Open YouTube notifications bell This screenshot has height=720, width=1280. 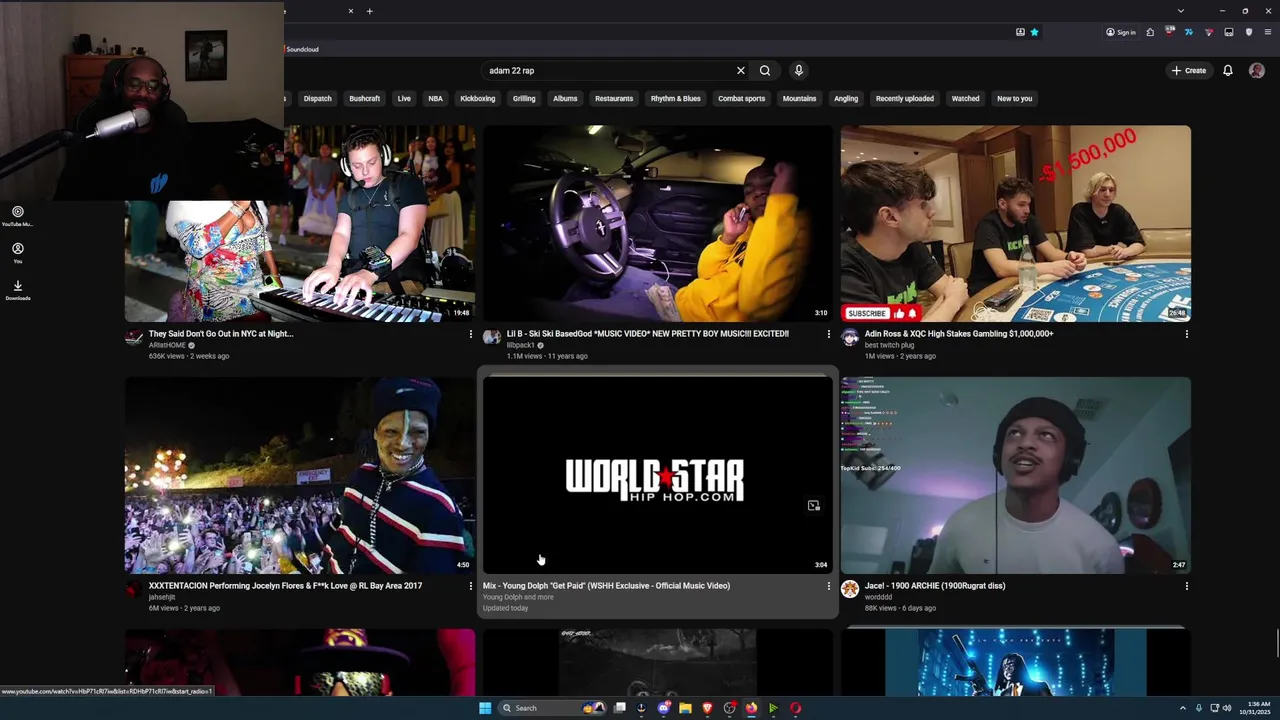(x=1228, y=71)
